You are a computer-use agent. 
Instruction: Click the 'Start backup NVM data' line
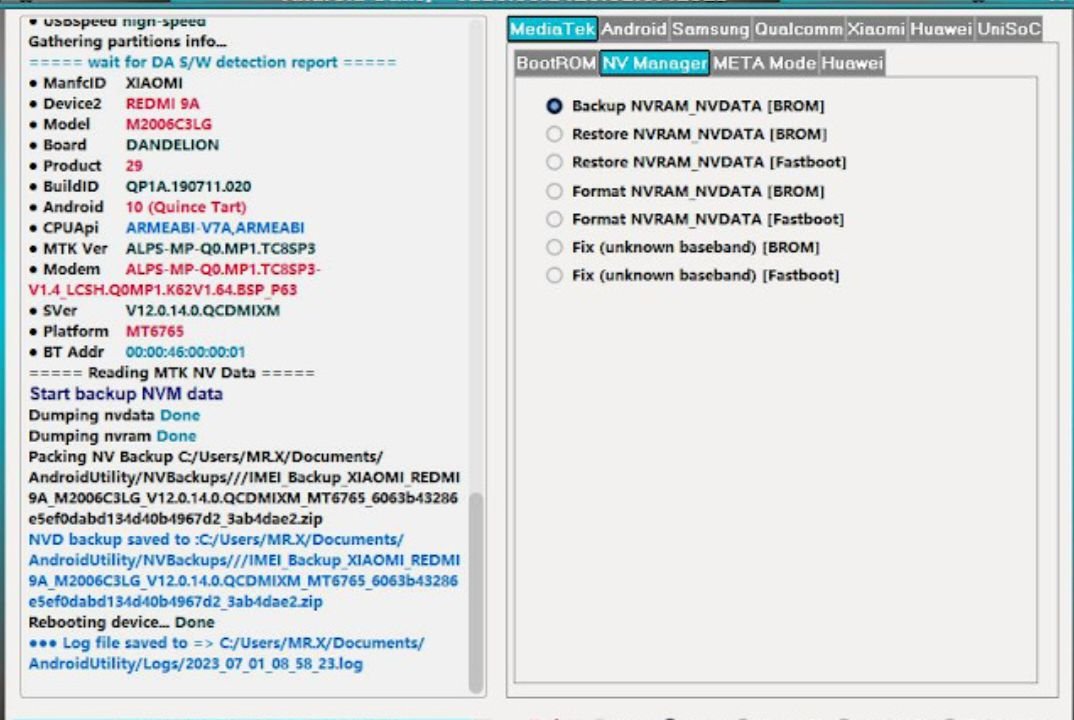pos(126,394)
